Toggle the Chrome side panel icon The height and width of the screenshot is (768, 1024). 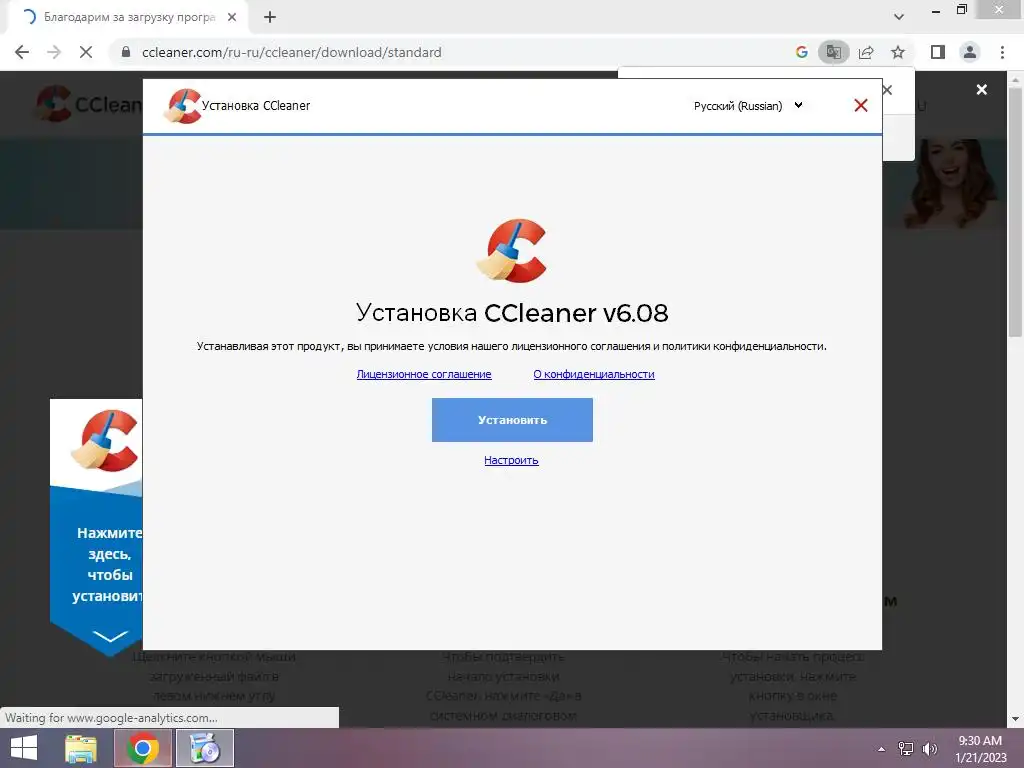point(938,52)
